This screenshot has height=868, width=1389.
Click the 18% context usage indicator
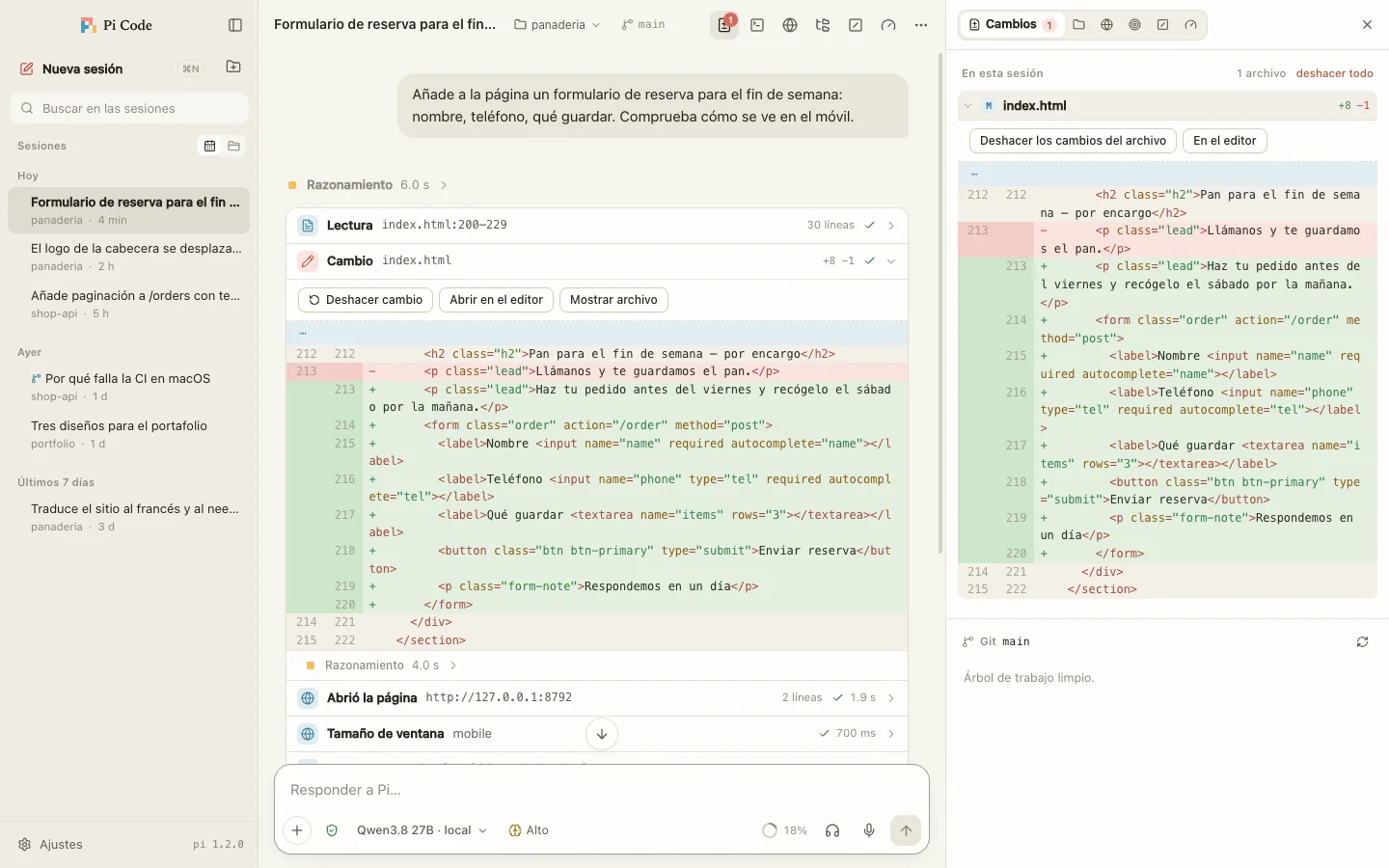784,830
